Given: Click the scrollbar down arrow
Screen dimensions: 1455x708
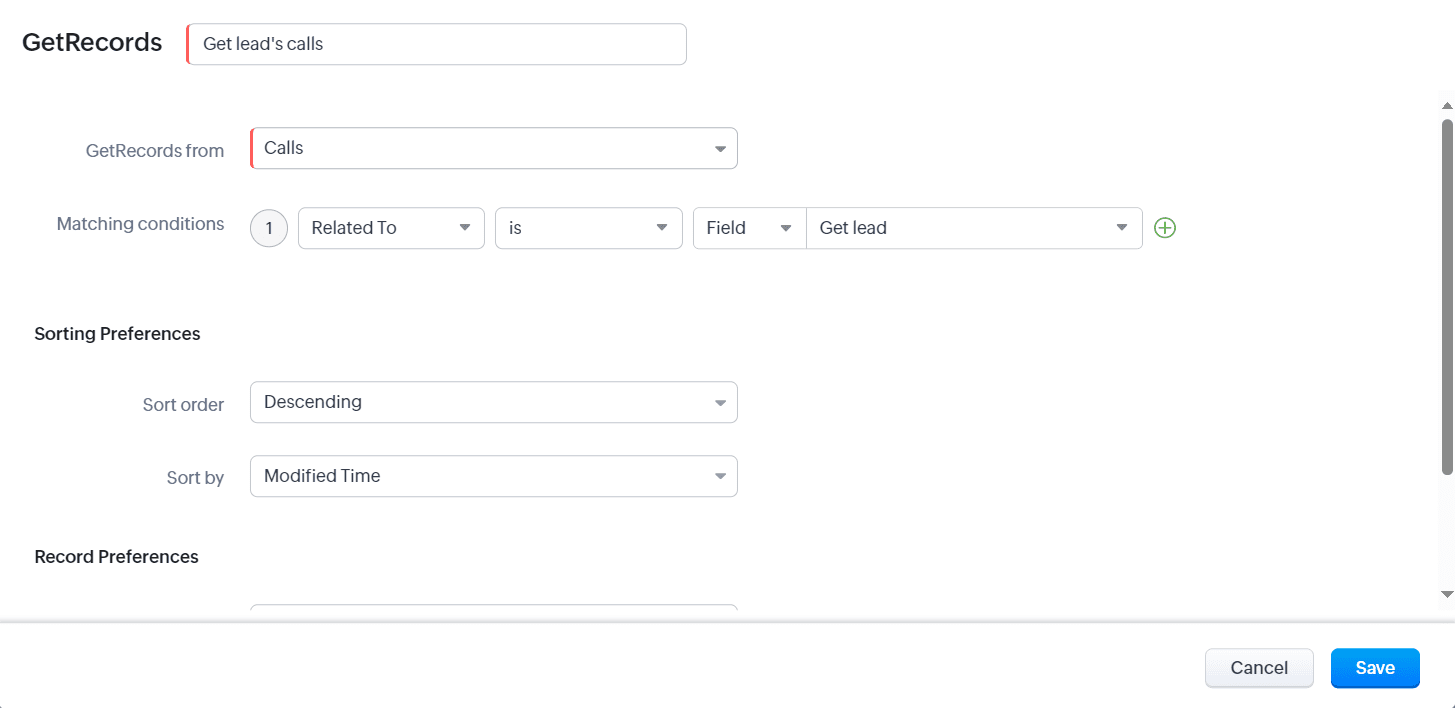Looking at the screenshot, I should 1446,594.
